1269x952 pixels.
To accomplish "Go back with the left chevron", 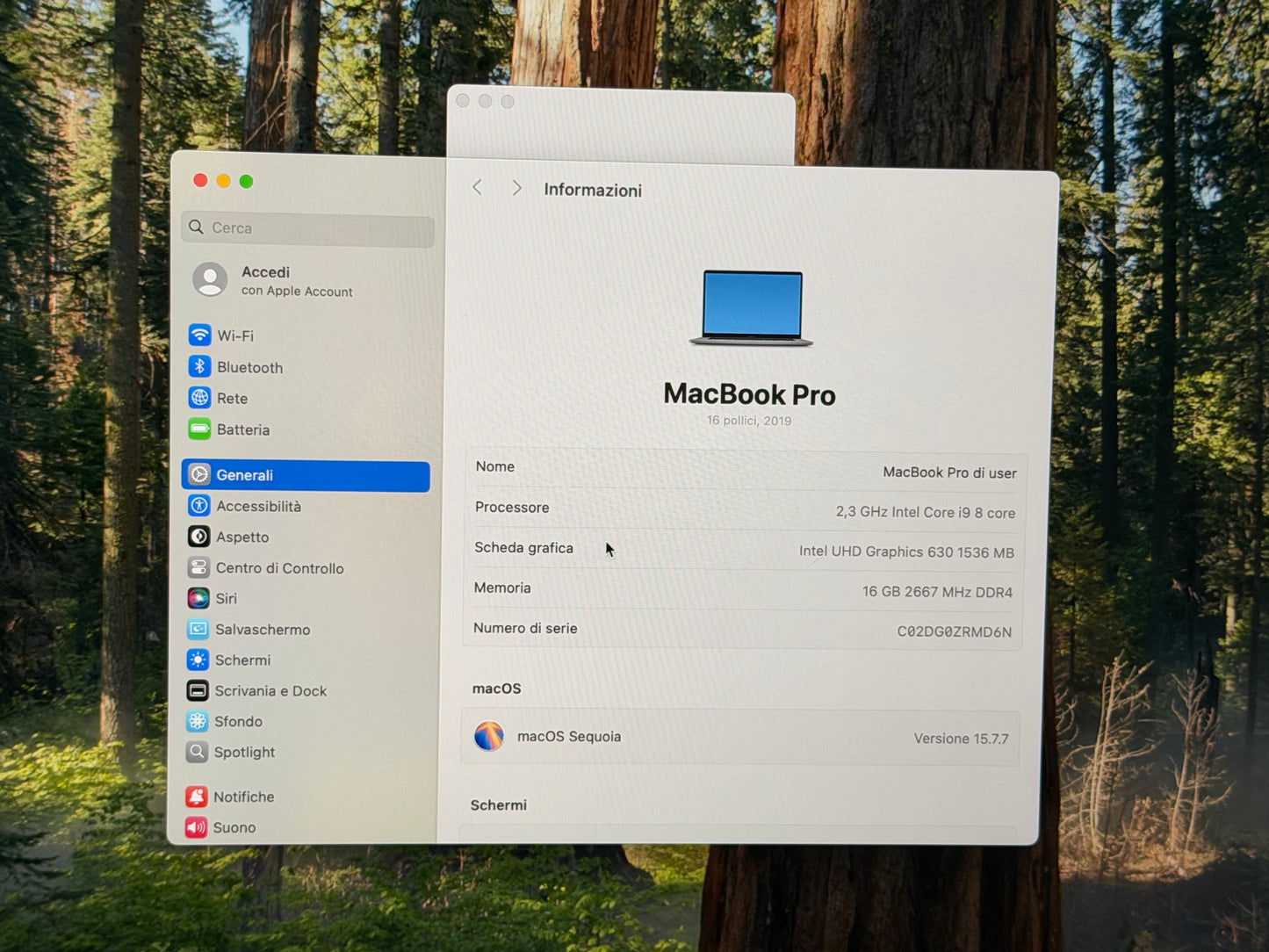I will (x=477, y=187).
